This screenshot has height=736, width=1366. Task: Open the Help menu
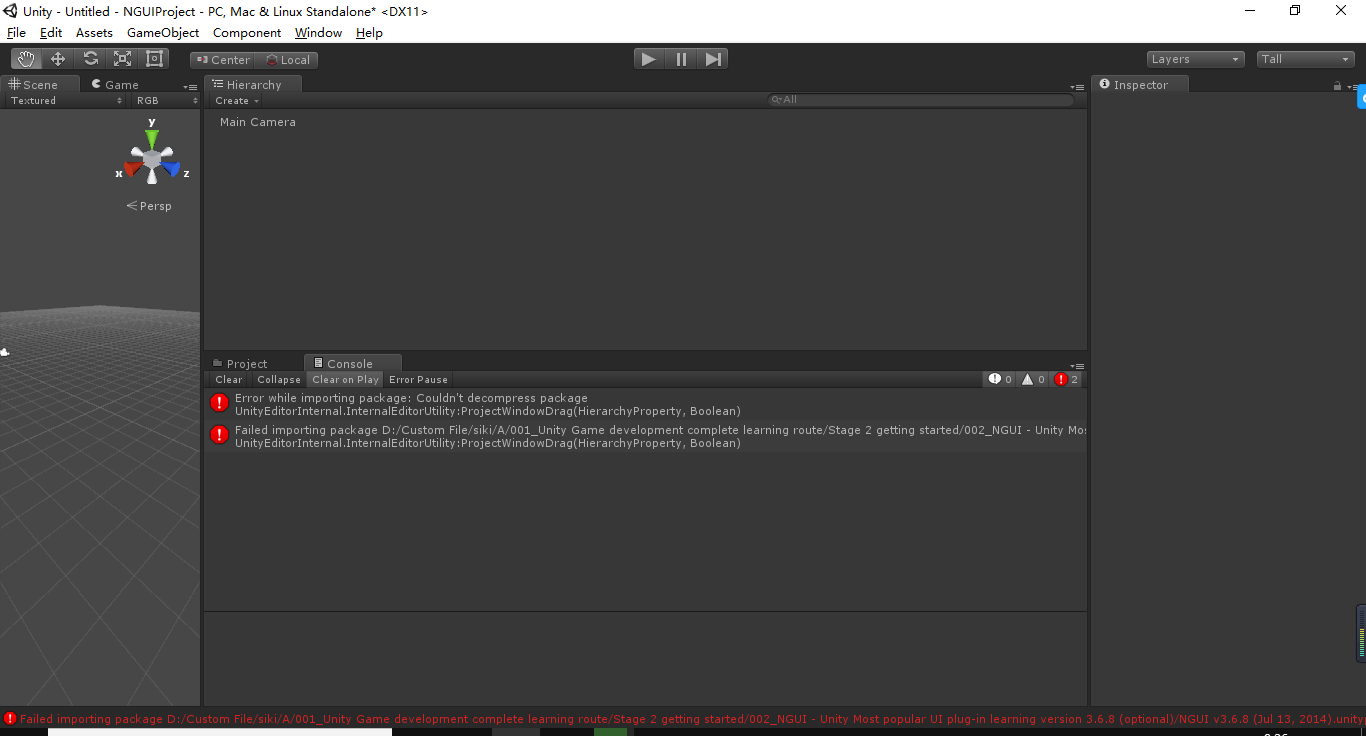[x=369, y=33]
